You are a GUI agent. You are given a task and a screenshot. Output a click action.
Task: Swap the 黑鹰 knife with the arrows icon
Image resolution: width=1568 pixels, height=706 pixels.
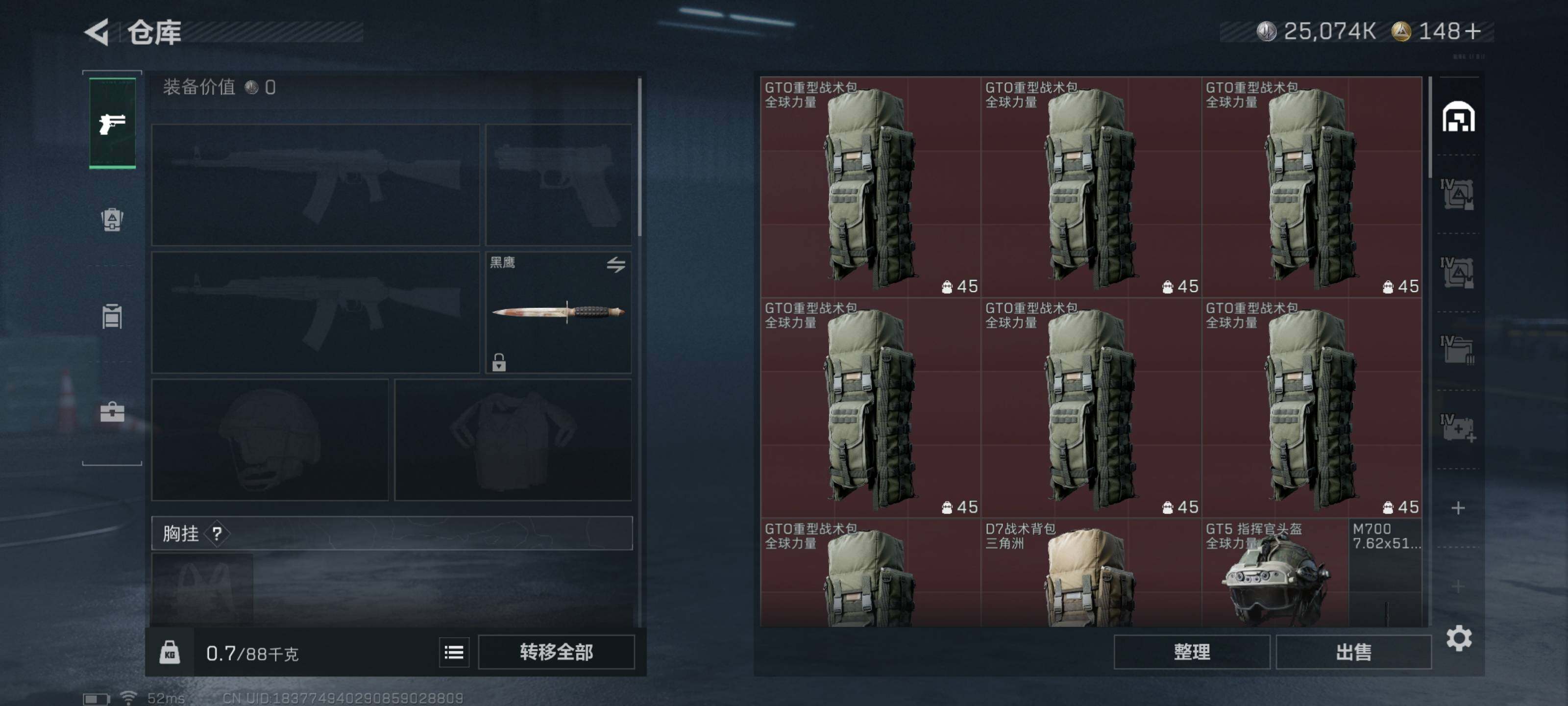pos(616,264)
